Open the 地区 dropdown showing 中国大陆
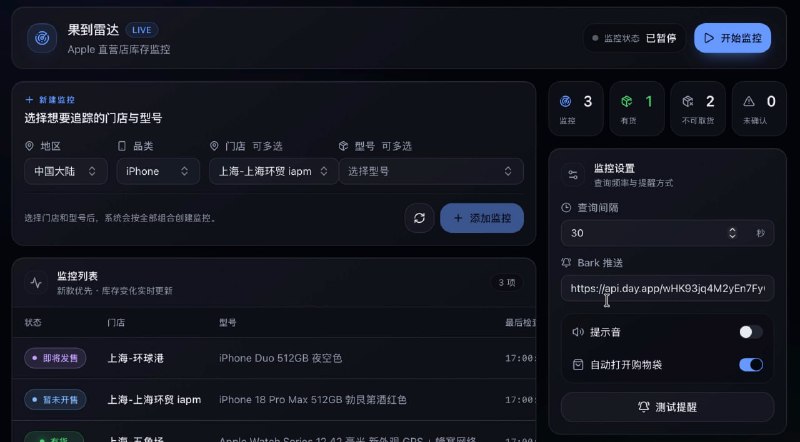 click(x=66, y=171)
